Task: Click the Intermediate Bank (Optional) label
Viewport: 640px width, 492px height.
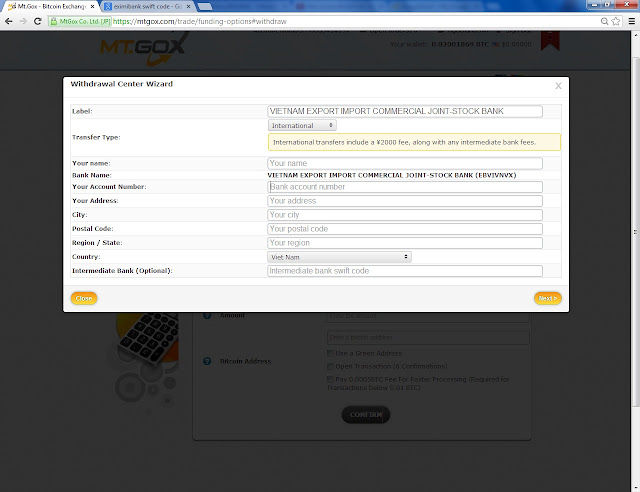Action: tap(122, 271)
